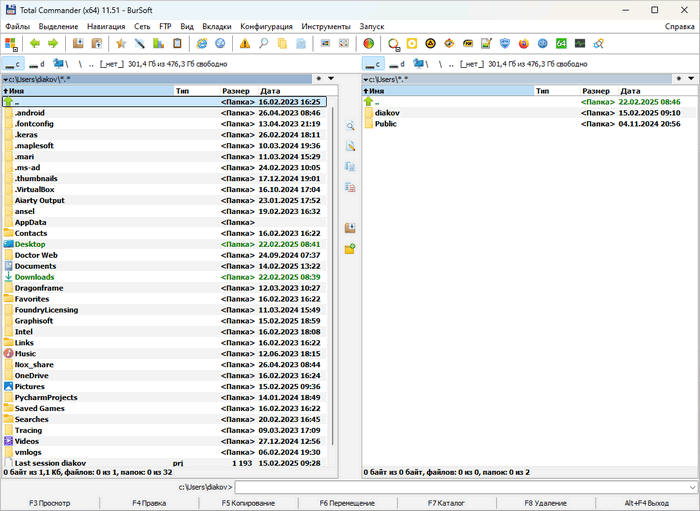Click the green 64 icon in toolbar

[561, 43]
